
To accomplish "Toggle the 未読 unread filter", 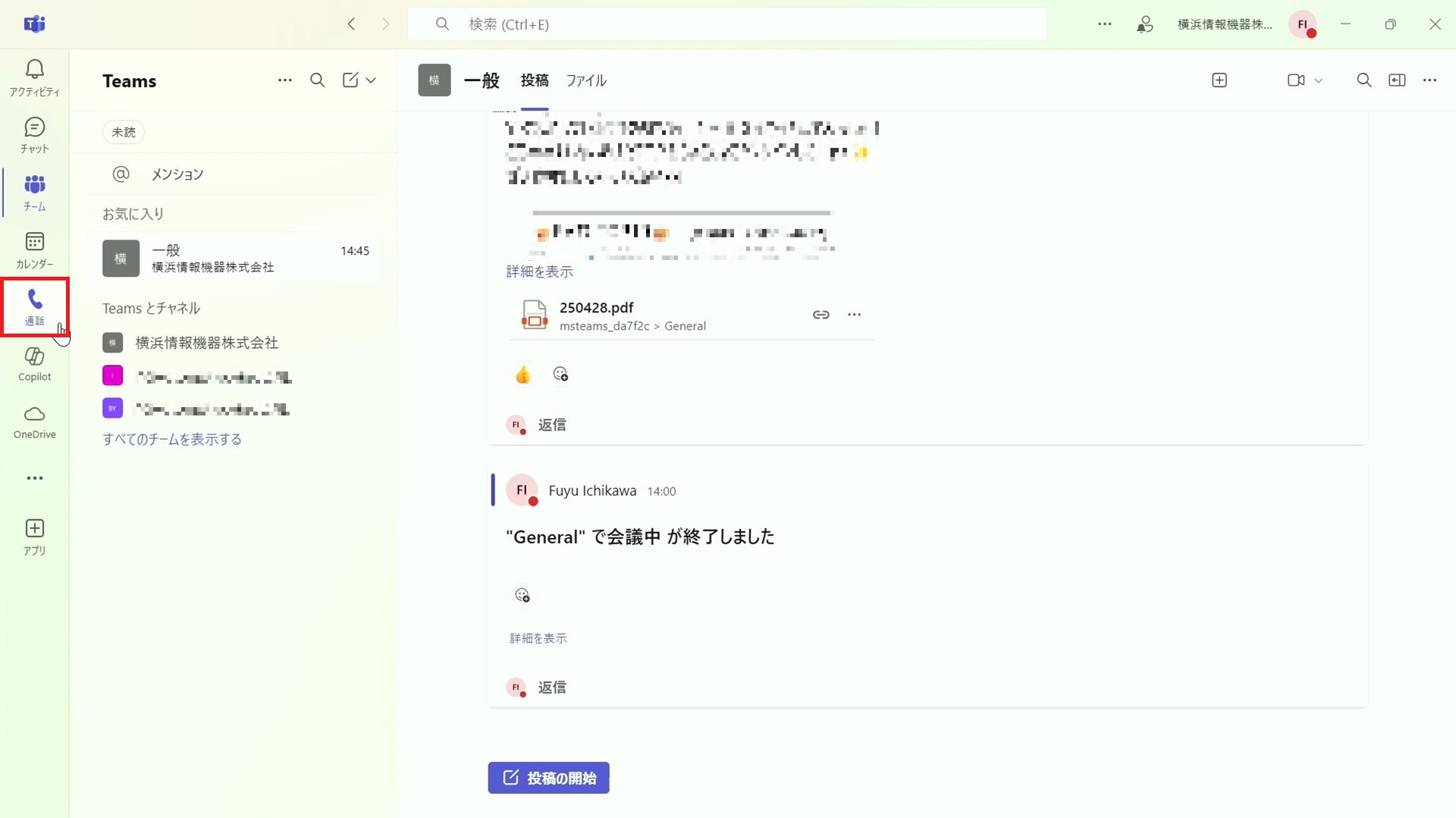I will [123, 132].
